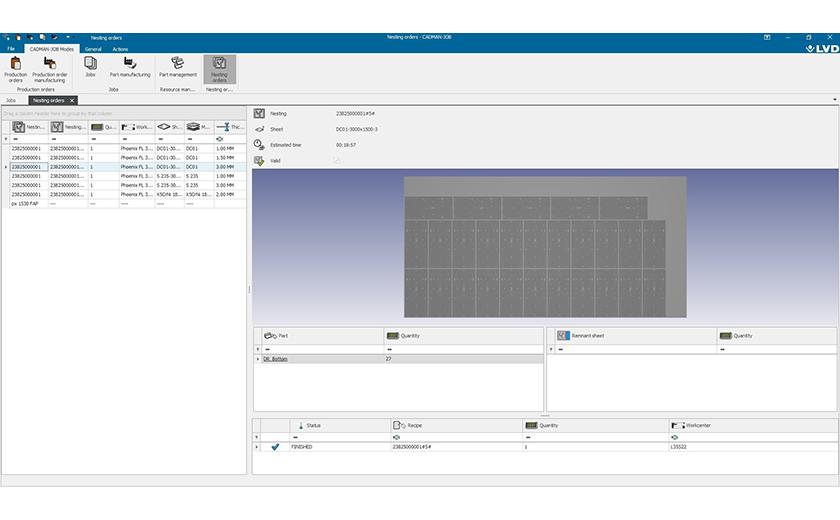The width and height of the screenshot is (840, 520).
Task: Switch to the Jobs document tab
Action: pyautogui.click(x=11, y=101)
